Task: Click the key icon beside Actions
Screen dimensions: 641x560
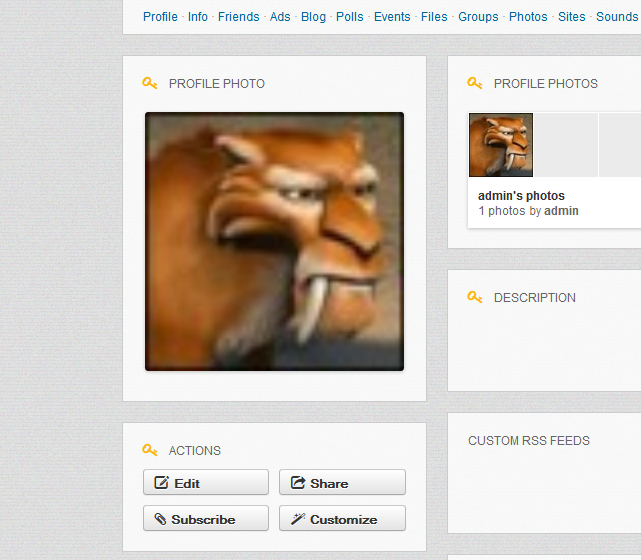Action: pyautogui.click(x=150, y=450)
